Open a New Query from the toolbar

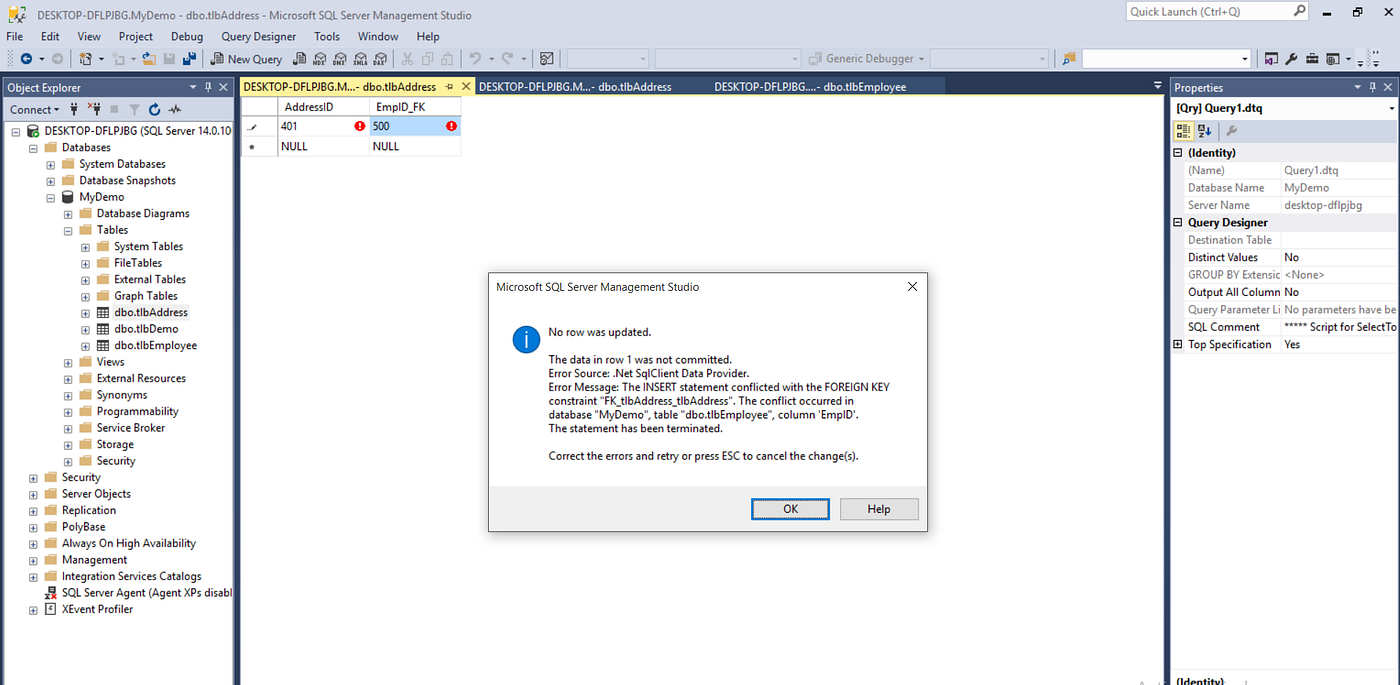[246, 58]
